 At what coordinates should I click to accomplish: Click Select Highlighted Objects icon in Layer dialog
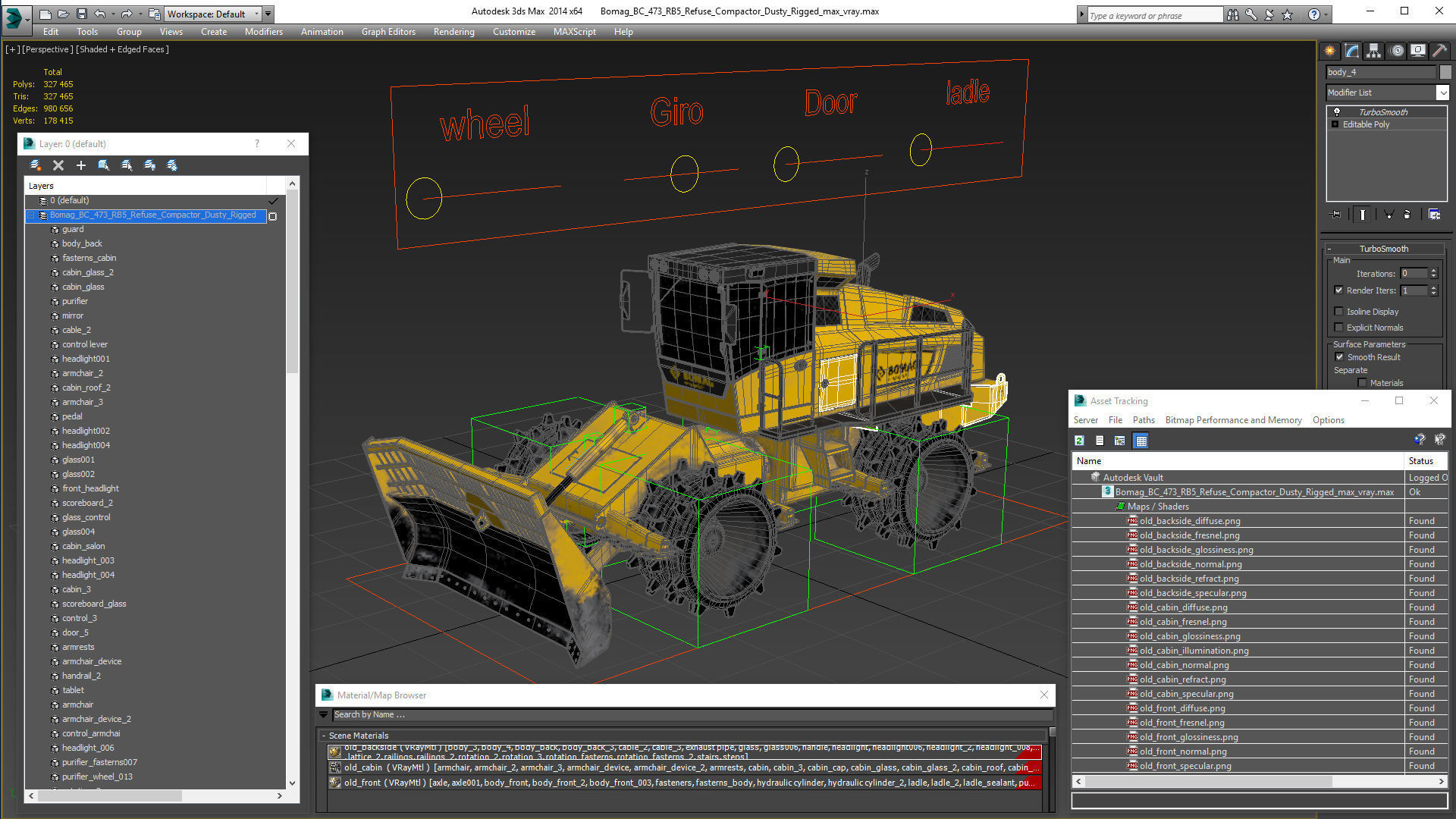pos(104,165)
